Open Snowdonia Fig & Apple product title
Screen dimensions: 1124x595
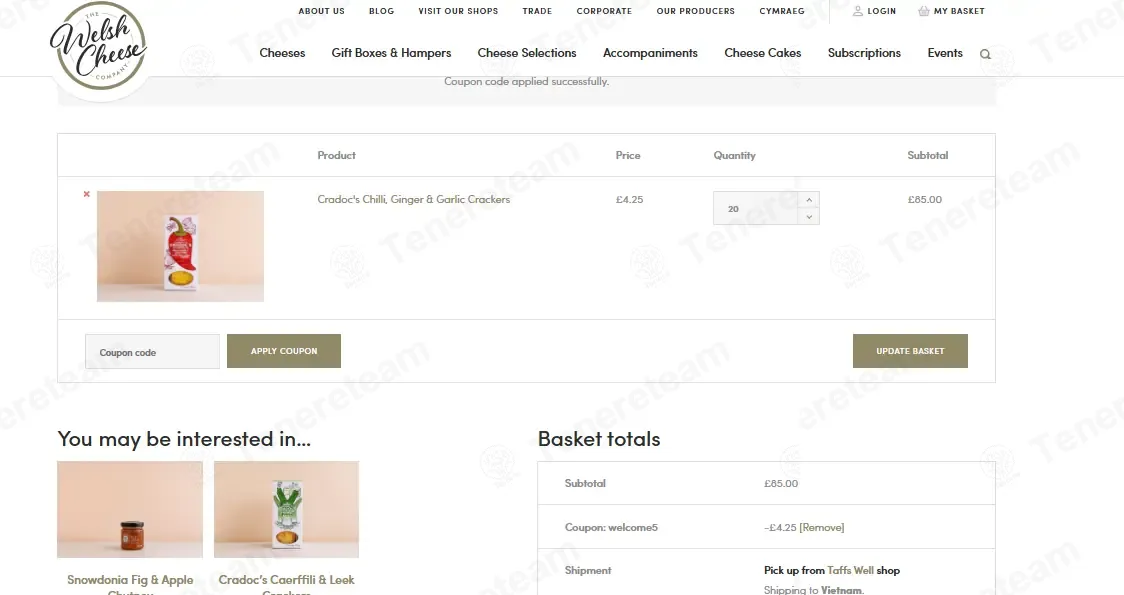pos(130,584)
